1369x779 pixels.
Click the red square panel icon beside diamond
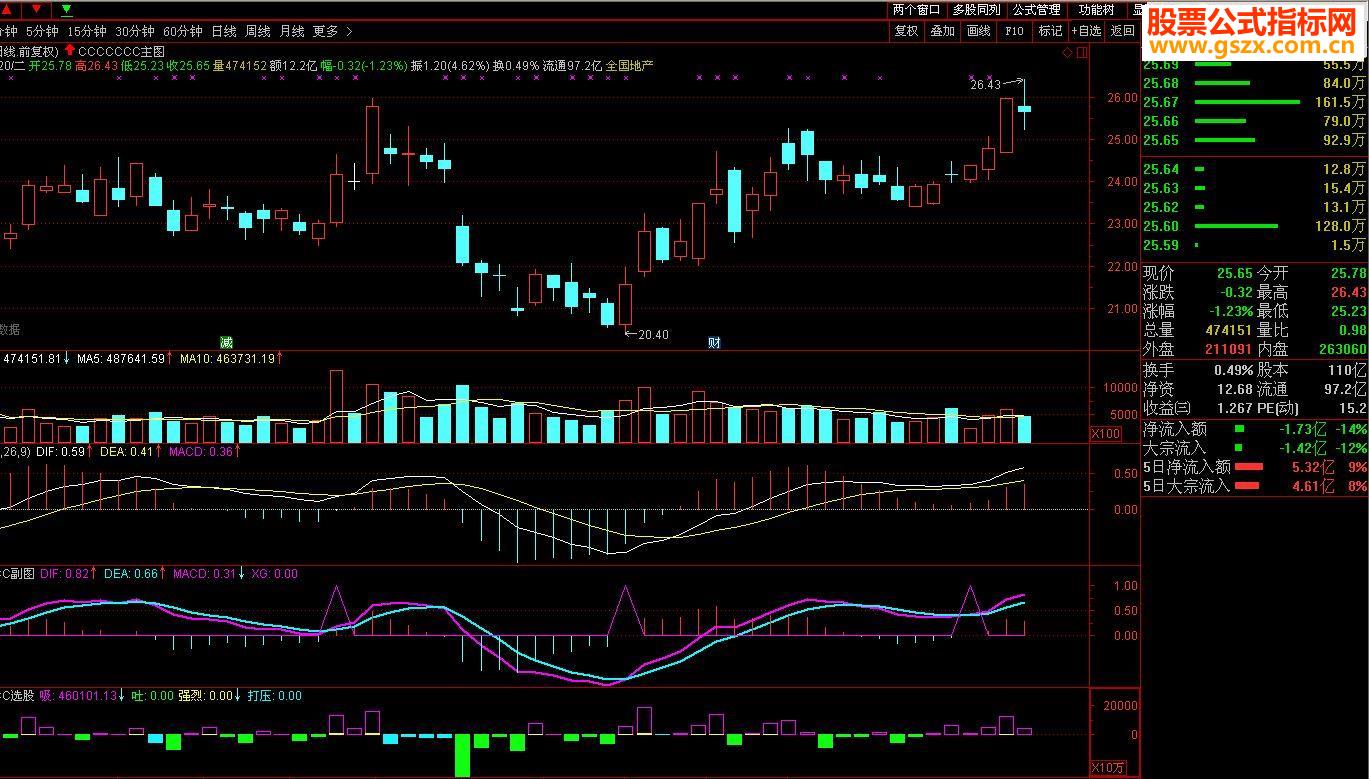[1083, 51]
